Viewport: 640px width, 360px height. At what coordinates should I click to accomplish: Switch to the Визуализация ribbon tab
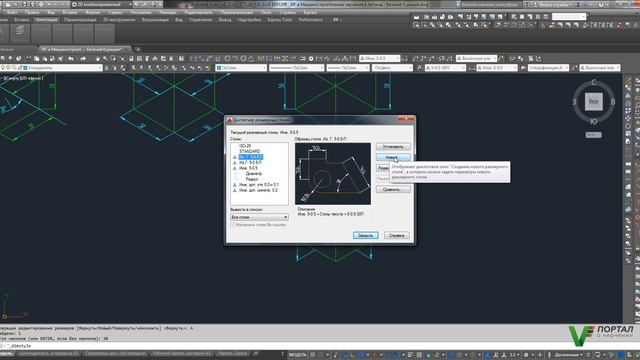156,20
